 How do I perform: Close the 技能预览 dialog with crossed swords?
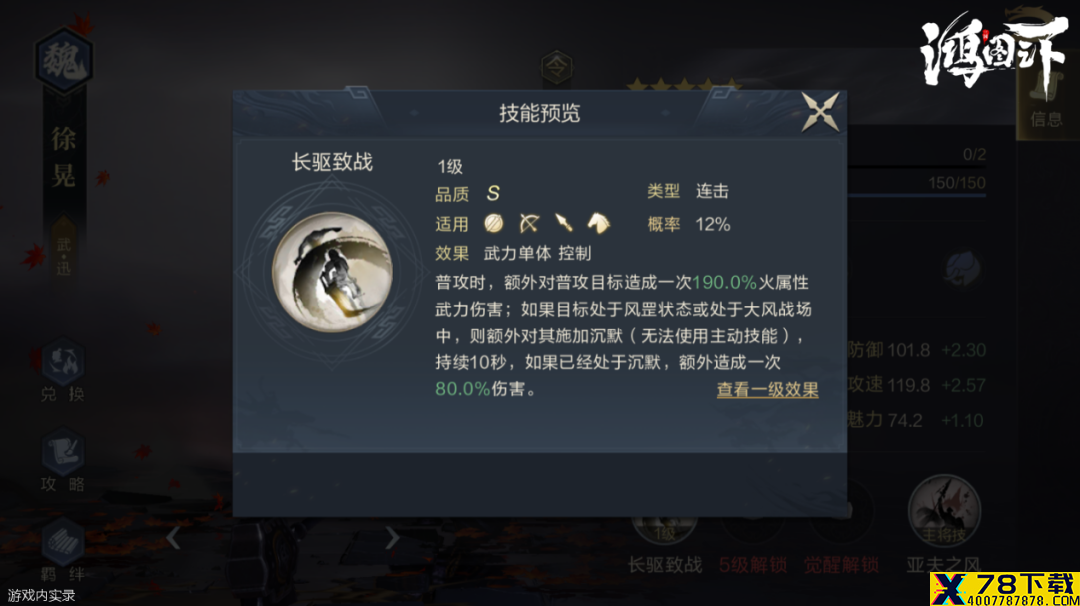pos(820,112)
